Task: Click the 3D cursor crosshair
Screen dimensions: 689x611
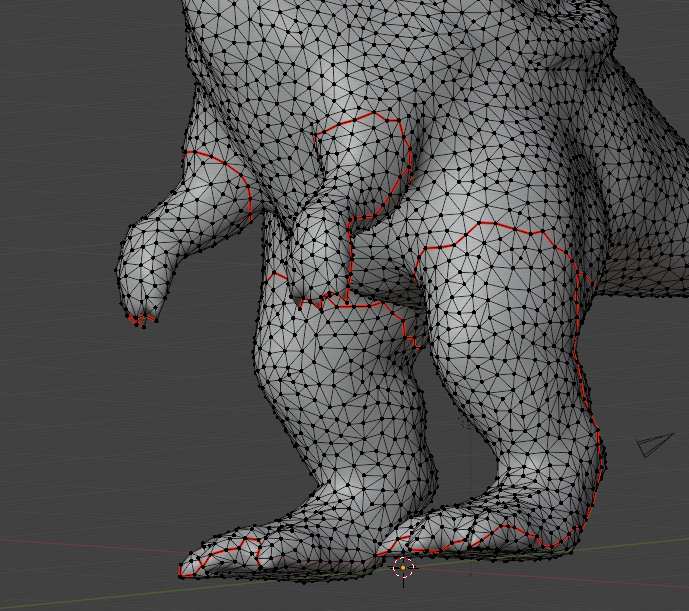Action: click(x=403, y=568)
